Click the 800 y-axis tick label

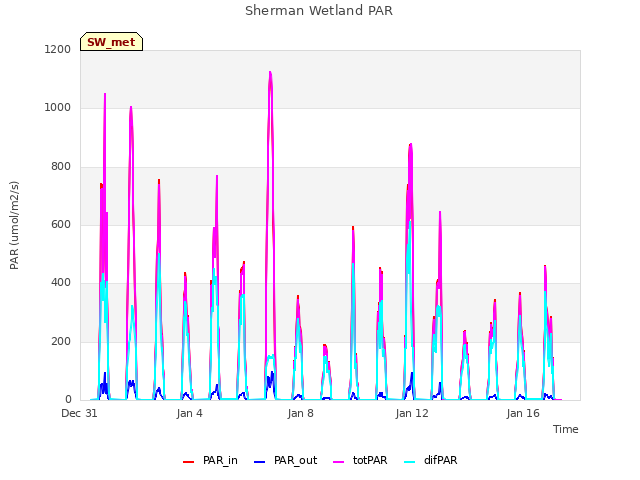click(61, 167)
